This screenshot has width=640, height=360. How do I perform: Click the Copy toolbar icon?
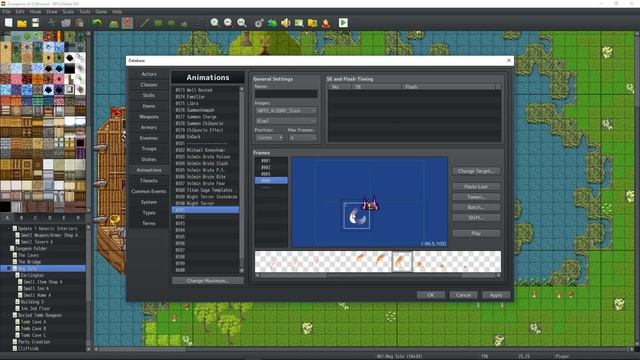(66, 23)
